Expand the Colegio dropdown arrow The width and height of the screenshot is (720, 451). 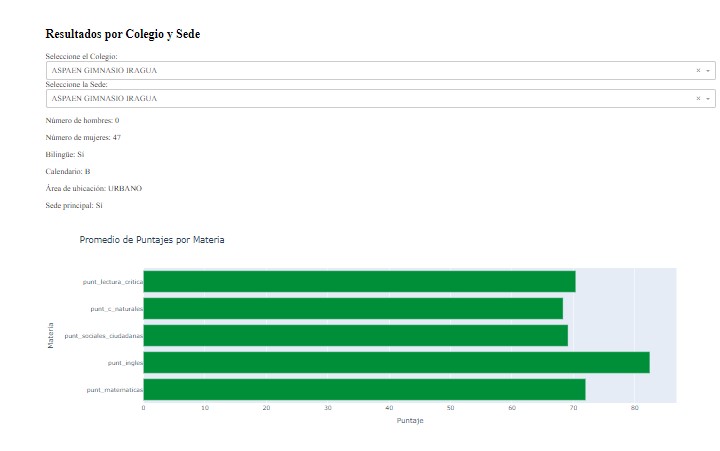[x=708, y=71]
